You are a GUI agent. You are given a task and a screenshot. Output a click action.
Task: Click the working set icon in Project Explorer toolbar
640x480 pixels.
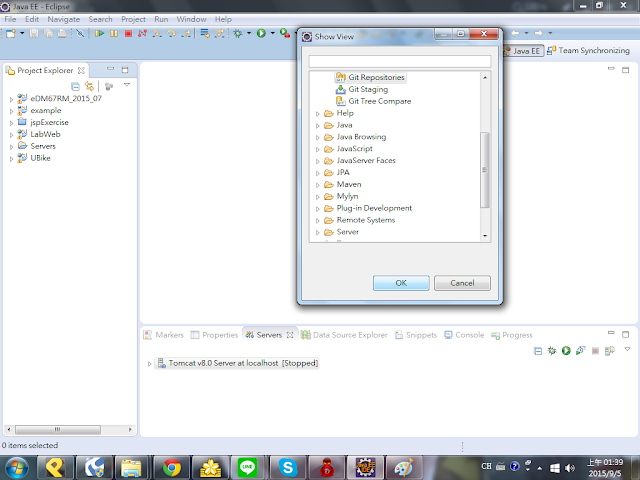(109, 87)
